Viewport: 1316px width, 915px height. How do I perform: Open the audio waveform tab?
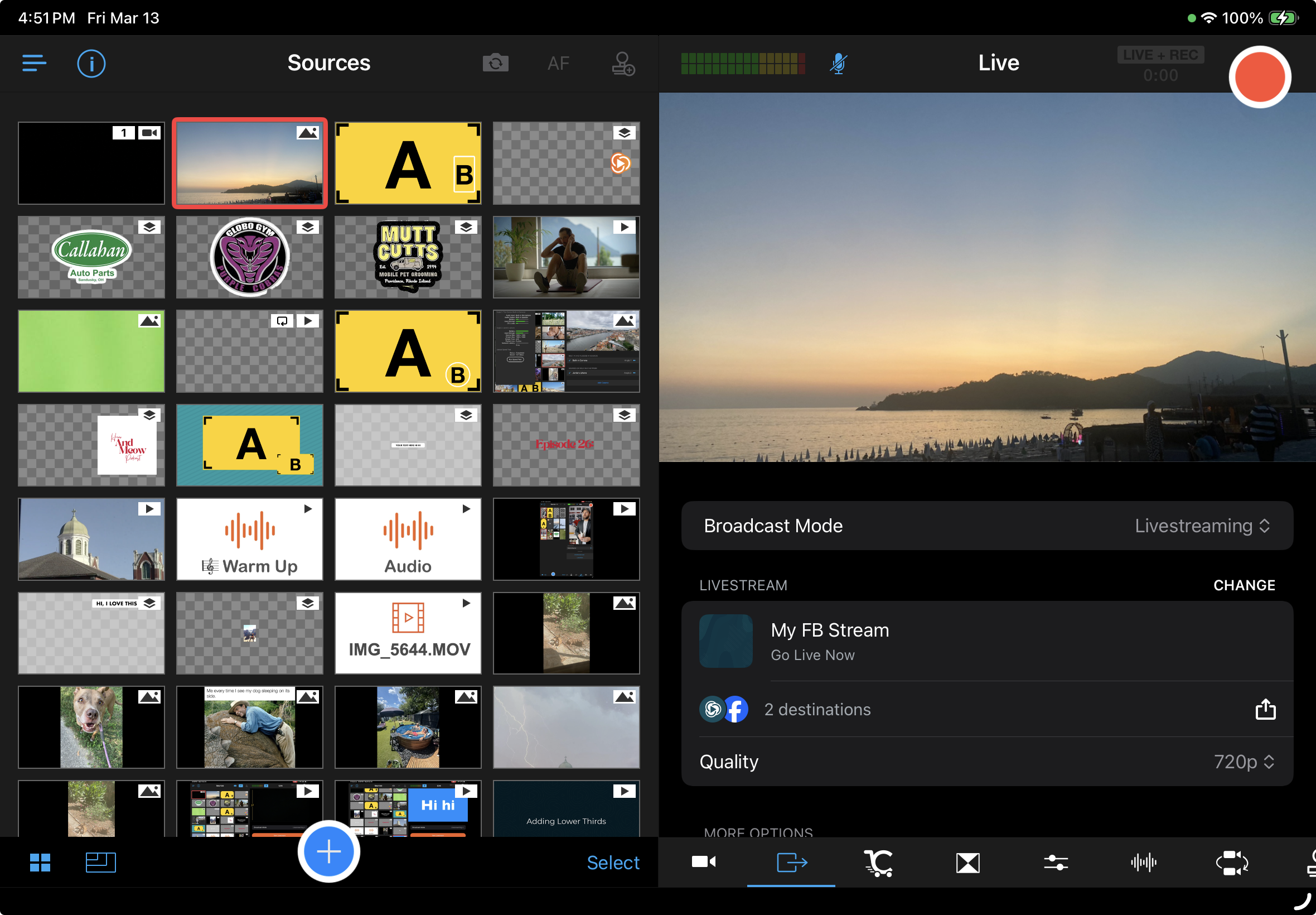point(1143,862)
